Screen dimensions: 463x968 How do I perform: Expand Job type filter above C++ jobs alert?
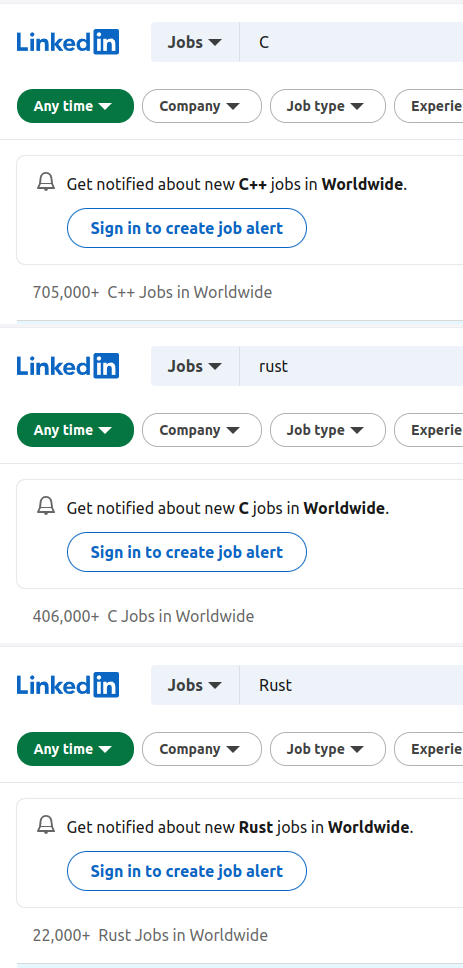[328, 106]
